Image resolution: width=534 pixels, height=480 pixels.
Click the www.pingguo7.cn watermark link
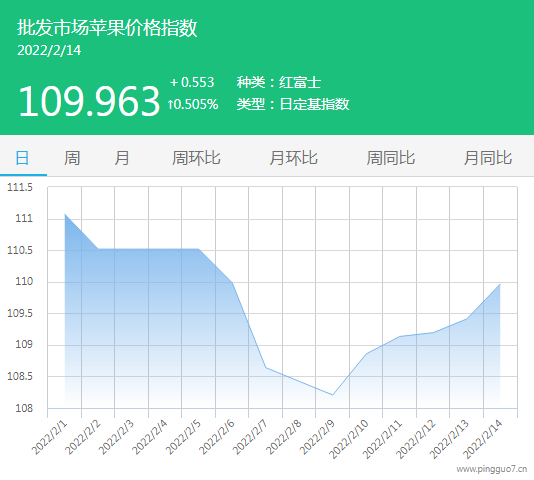tap(492, 469)
